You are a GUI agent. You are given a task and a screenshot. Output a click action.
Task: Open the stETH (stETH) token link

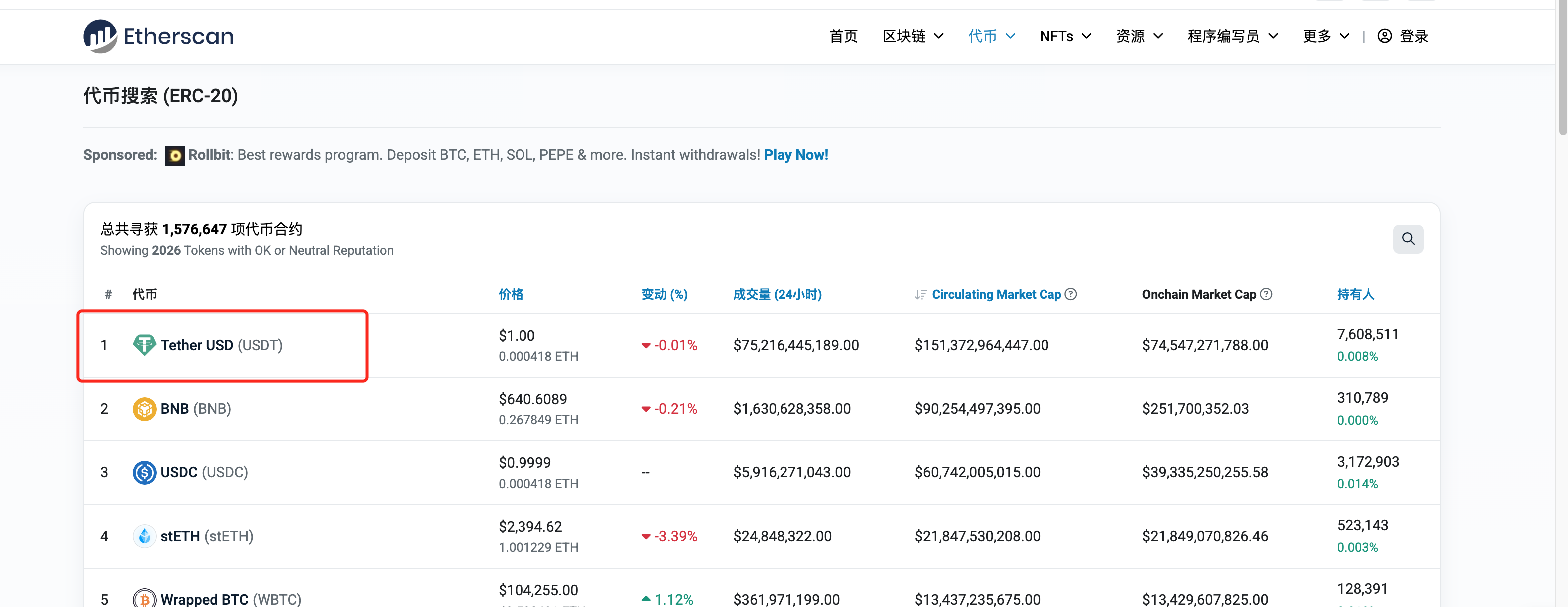pos(206,536)
